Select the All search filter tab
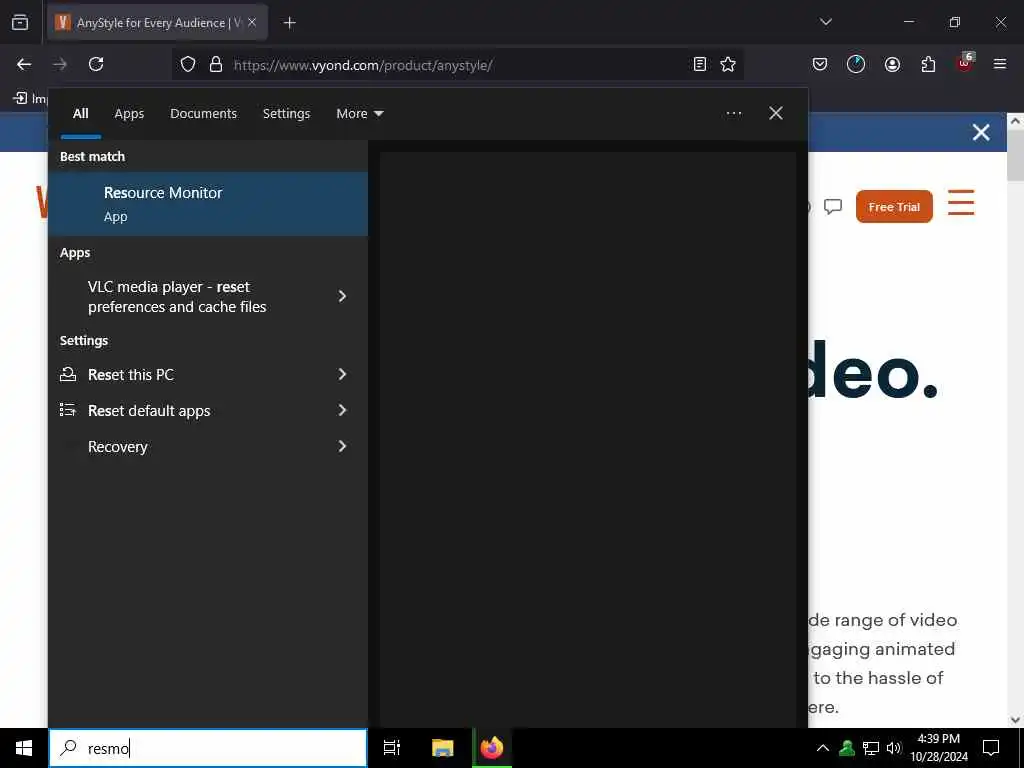Screen dimensions: 1024x768 [80, 114]
